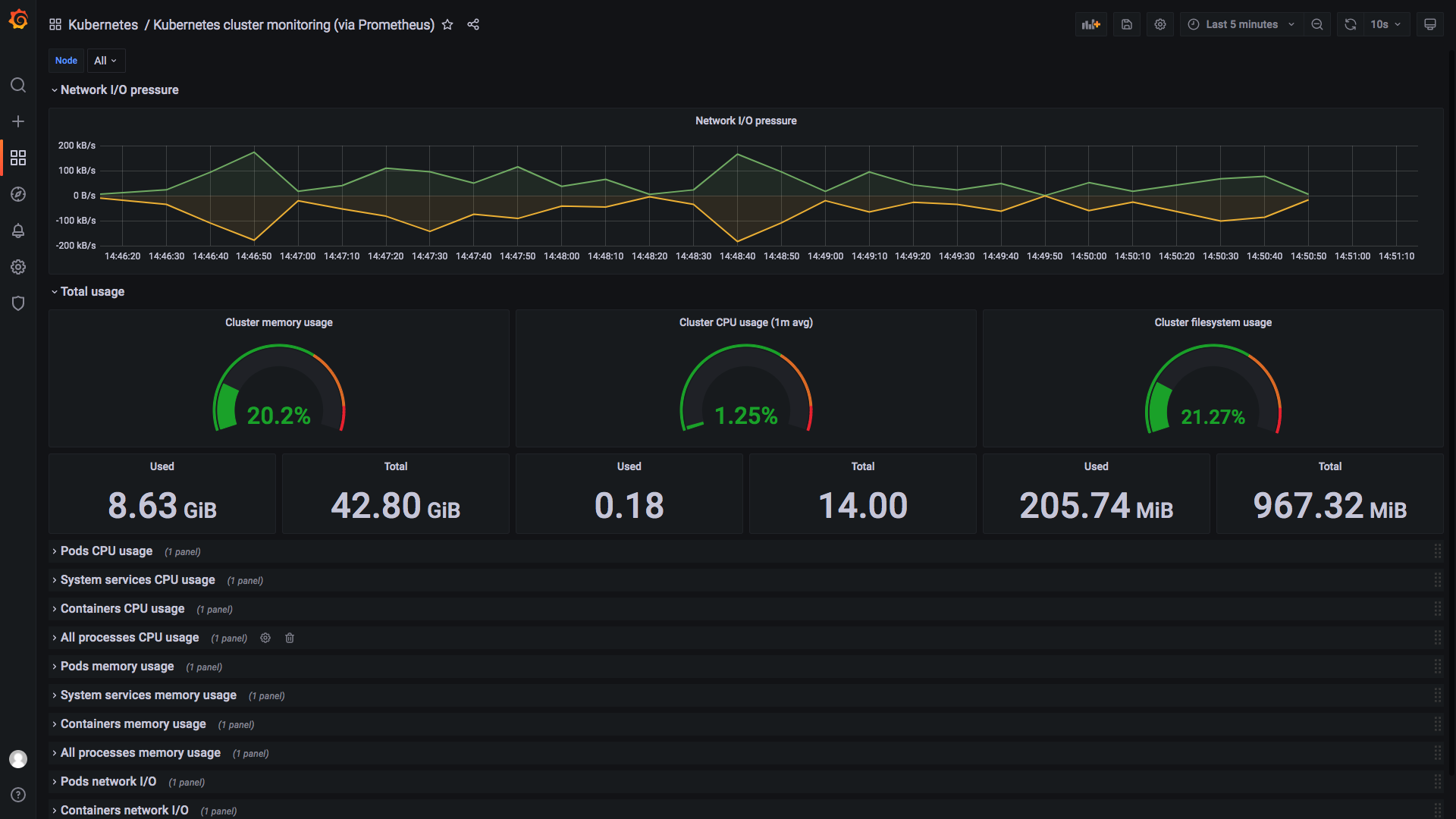The image size is (1456, 819).
Task: Open the Configuration gear in sidebar
Action: coord(18,267)
